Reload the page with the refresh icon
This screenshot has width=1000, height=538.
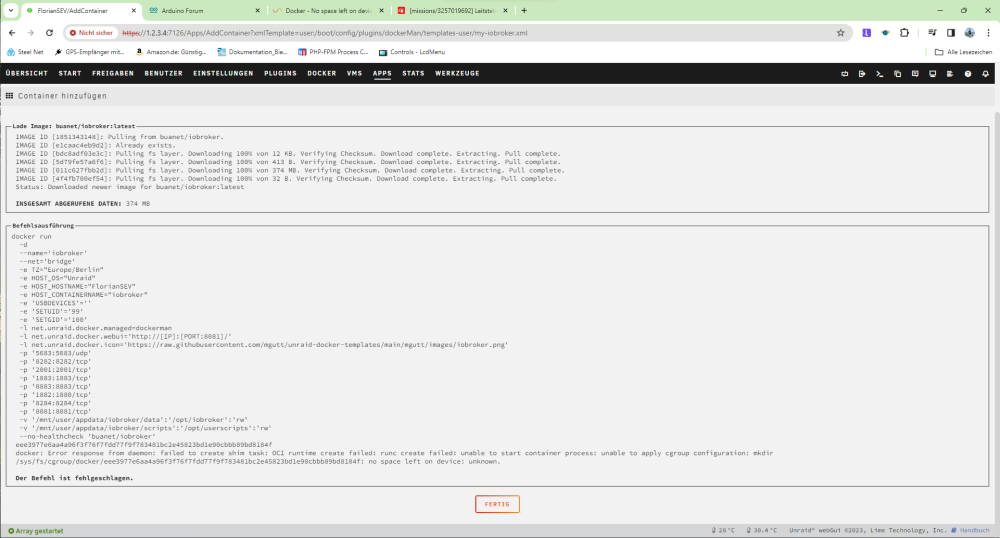click(49, 33)
